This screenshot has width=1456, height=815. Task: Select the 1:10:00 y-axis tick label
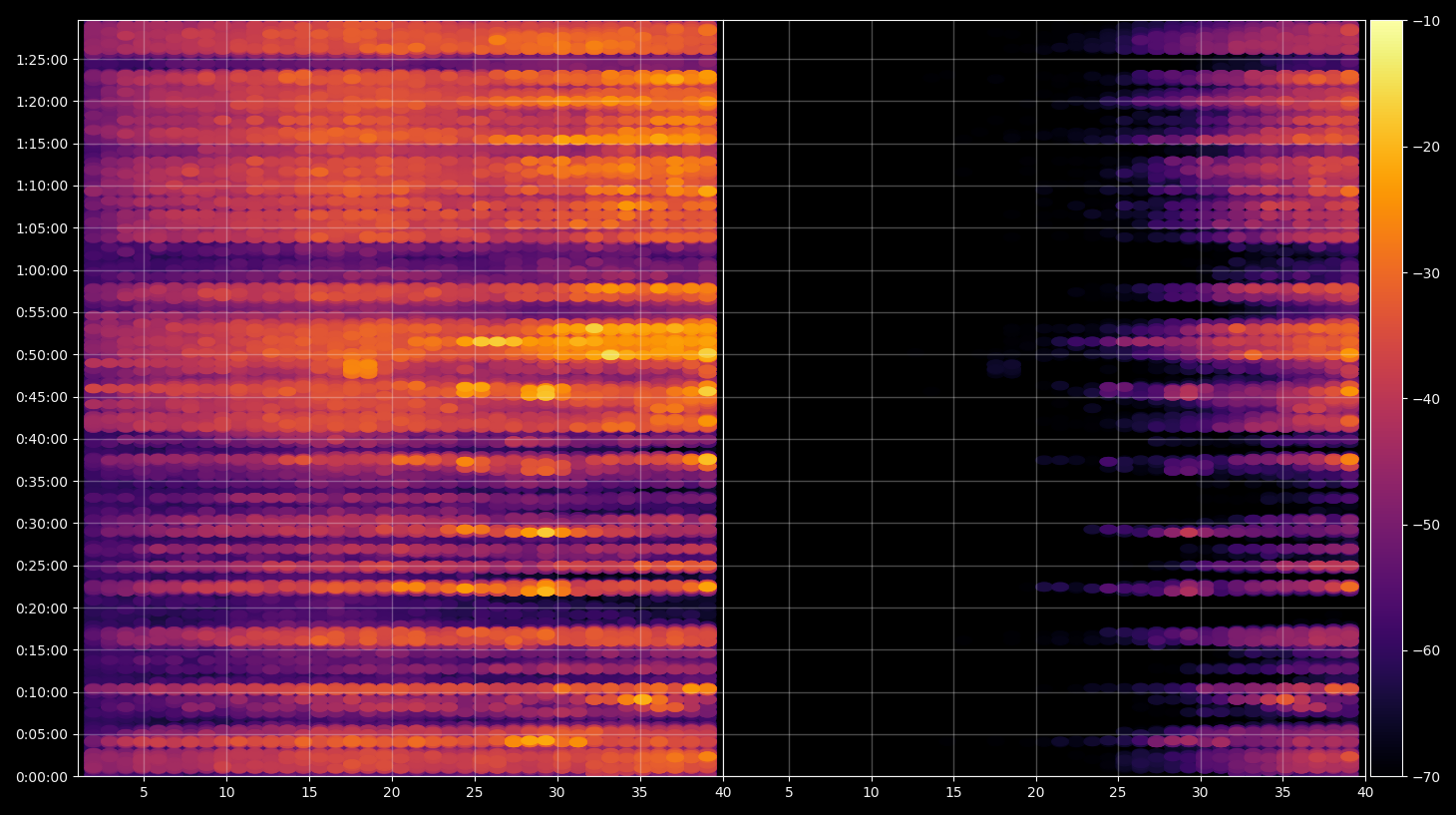(42, 186)
